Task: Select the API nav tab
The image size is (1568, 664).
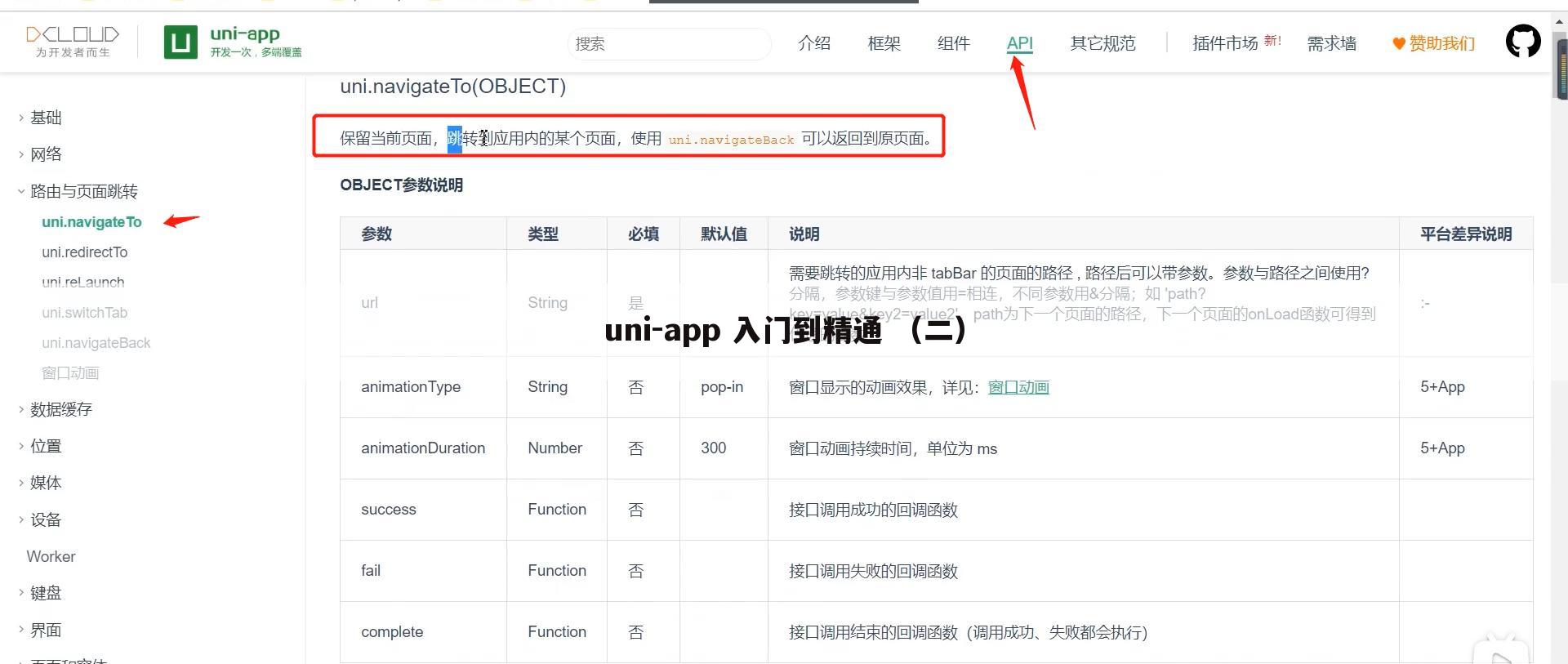Action: [x=1019, y=43]
